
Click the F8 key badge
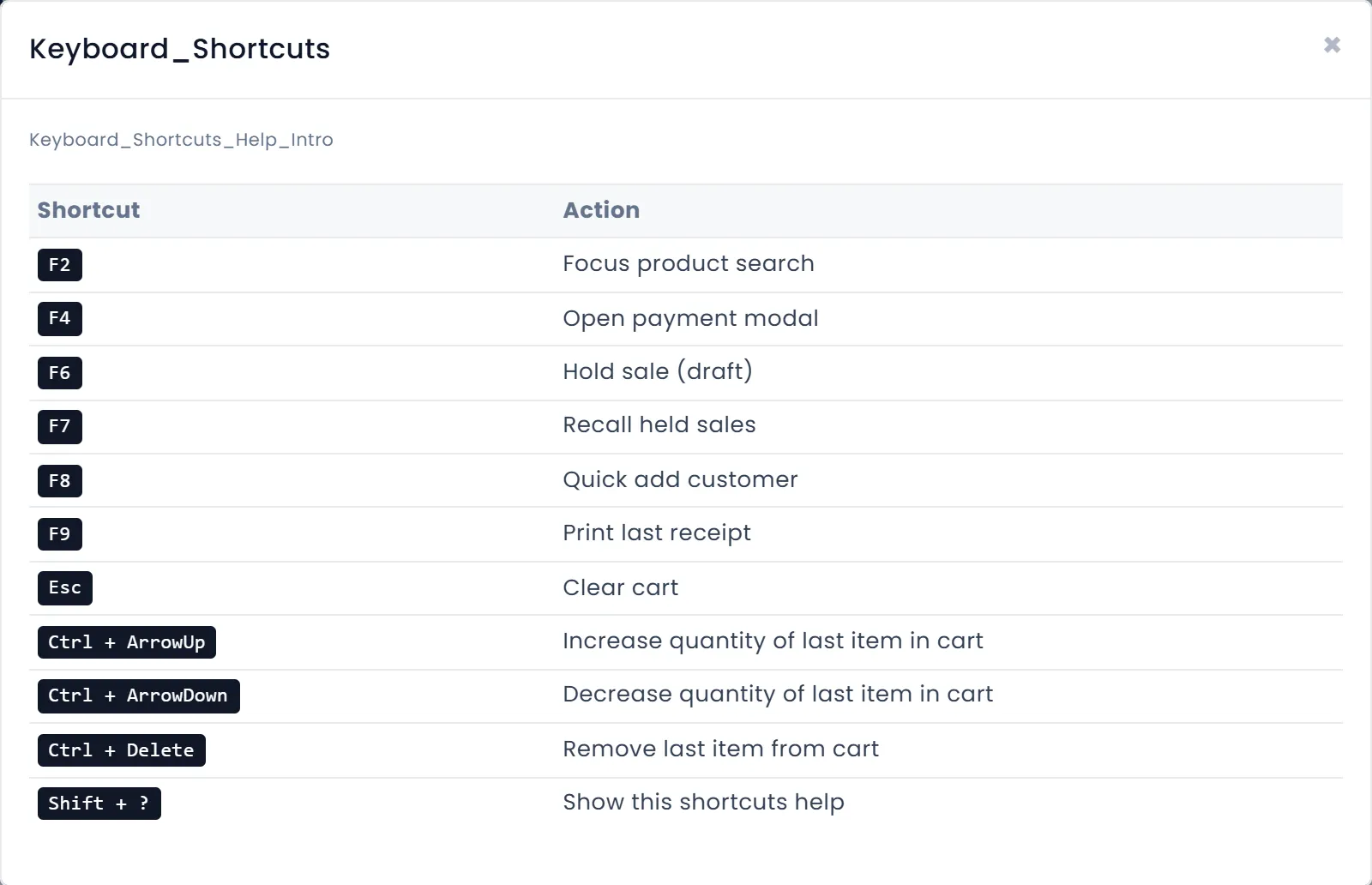[x=60, y=481]
